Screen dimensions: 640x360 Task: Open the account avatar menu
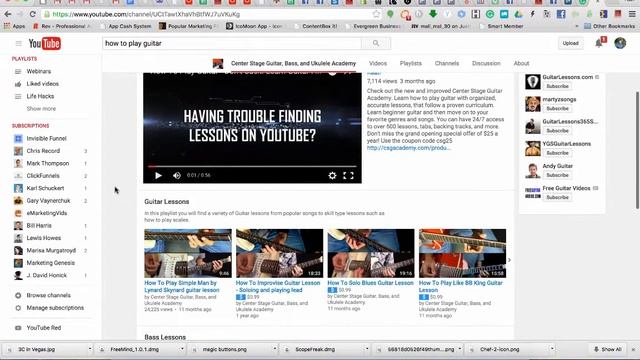click(620, 43)
